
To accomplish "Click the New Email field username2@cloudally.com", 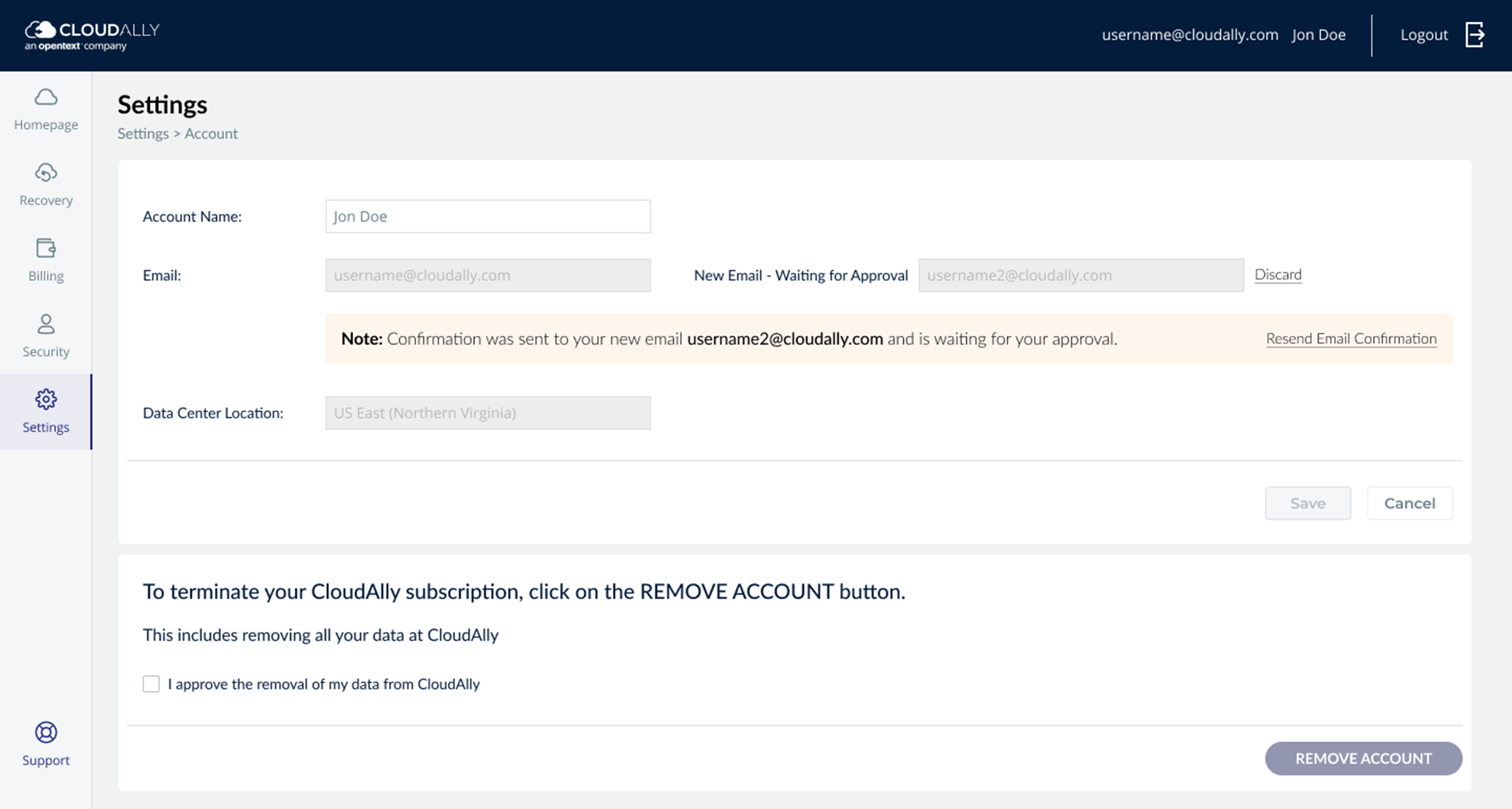I will pyautogui.click(x=1081, y=275).
